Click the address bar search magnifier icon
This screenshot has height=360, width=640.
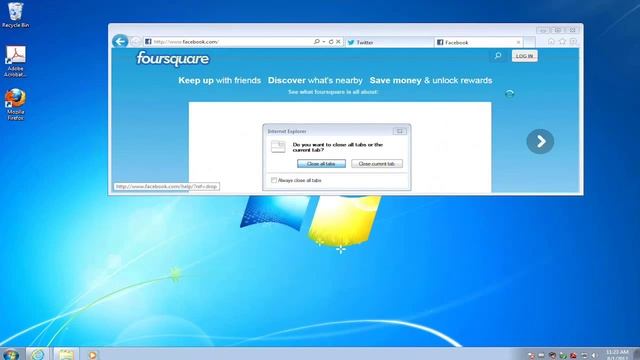(x=316, y=42)
